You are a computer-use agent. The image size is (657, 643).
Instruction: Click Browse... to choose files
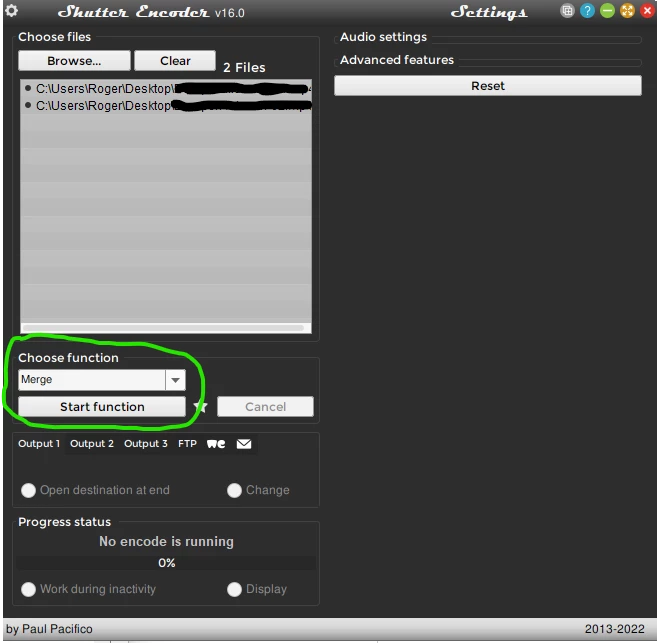74,61
